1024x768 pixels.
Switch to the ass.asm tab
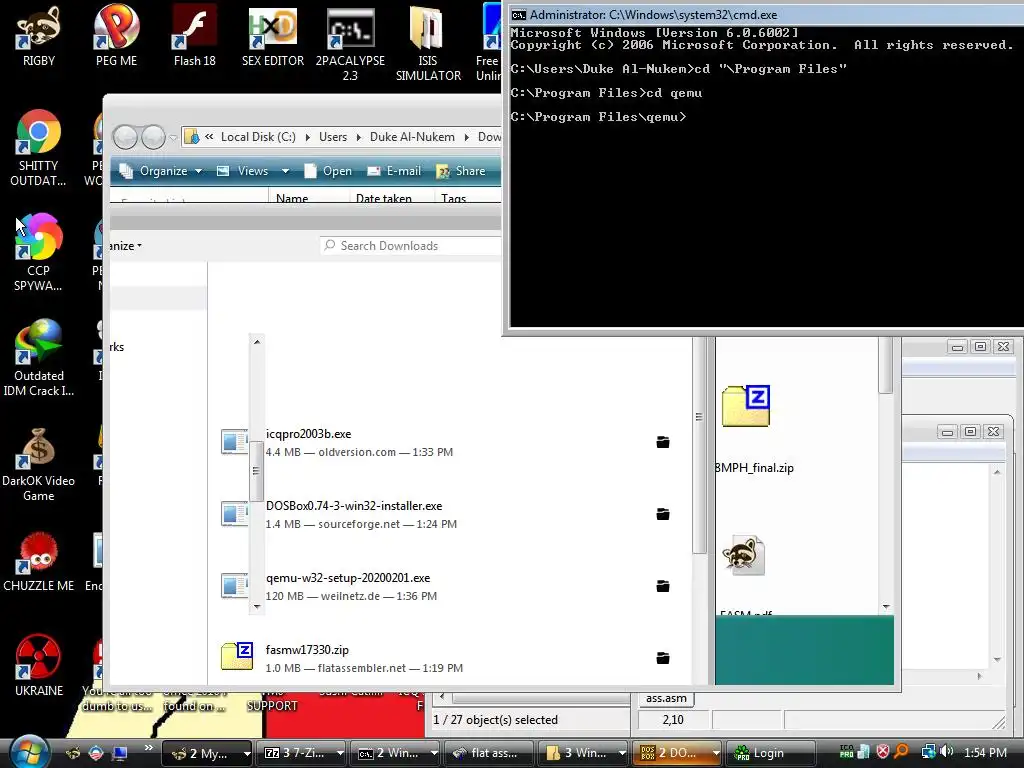click(x=666, y=698)
